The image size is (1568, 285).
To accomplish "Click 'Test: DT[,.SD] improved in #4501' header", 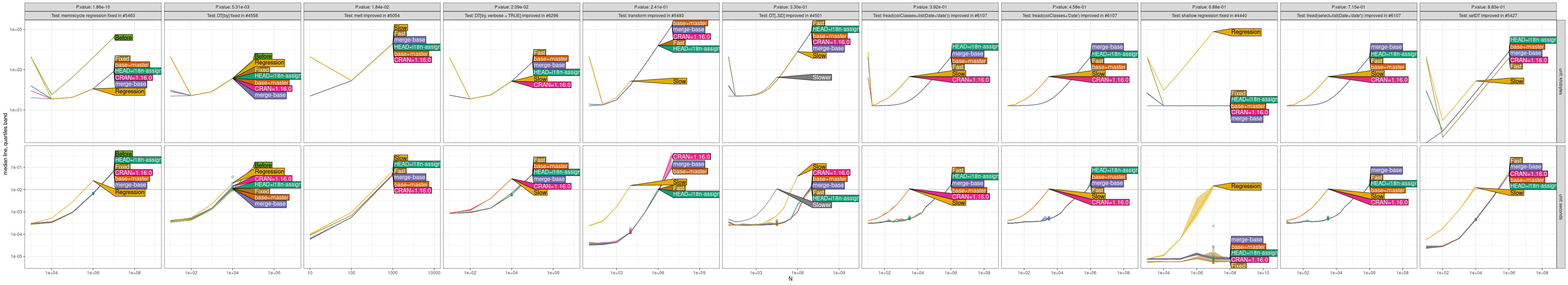I will [x=790, y=16].
